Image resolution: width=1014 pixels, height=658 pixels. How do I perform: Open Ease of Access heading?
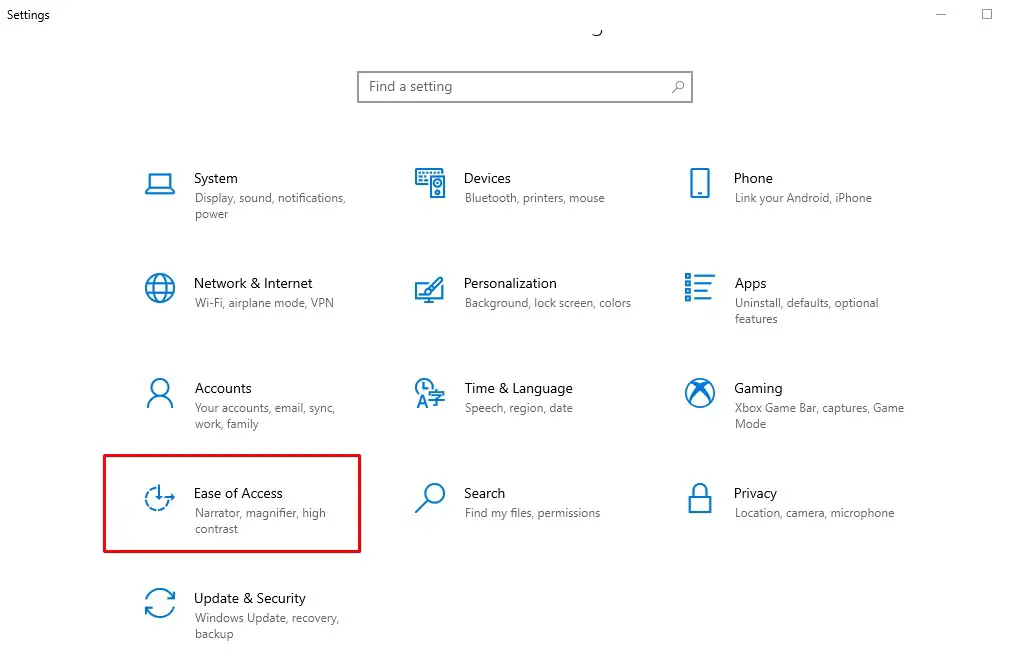[238, 493]
